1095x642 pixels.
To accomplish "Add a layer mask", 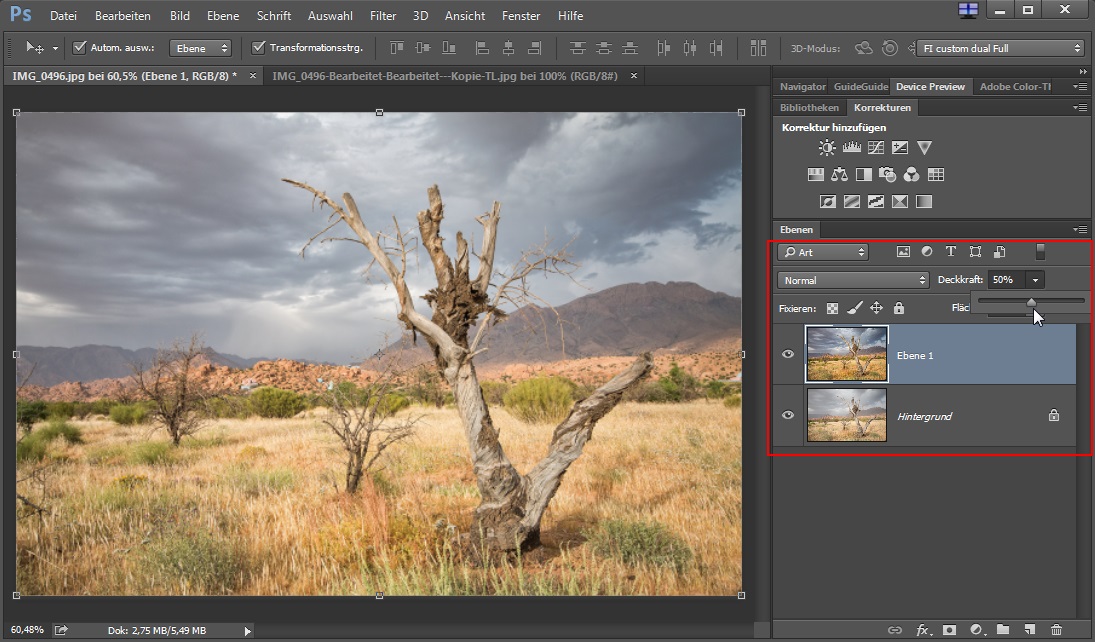I will 949,630.
